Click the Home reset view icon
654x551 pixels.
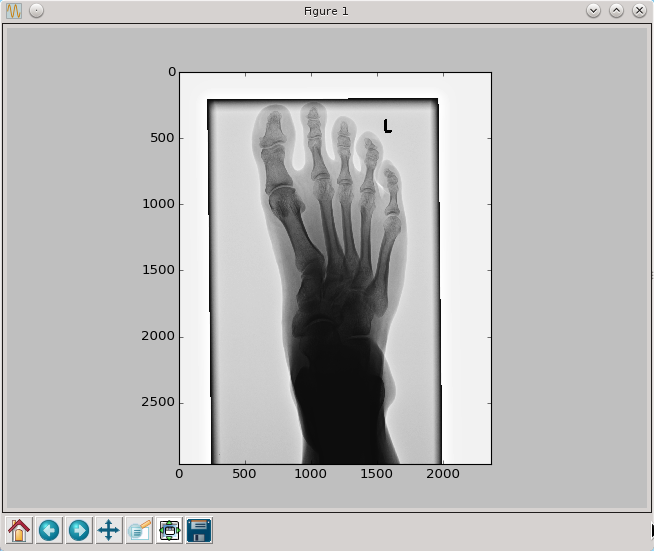click(x=18, y=530)
